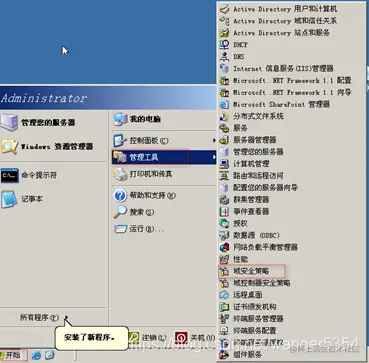The height and width of the screenshot is (363, 369).
Task: Open 我的电脑 icon
Action: point(120,119)
